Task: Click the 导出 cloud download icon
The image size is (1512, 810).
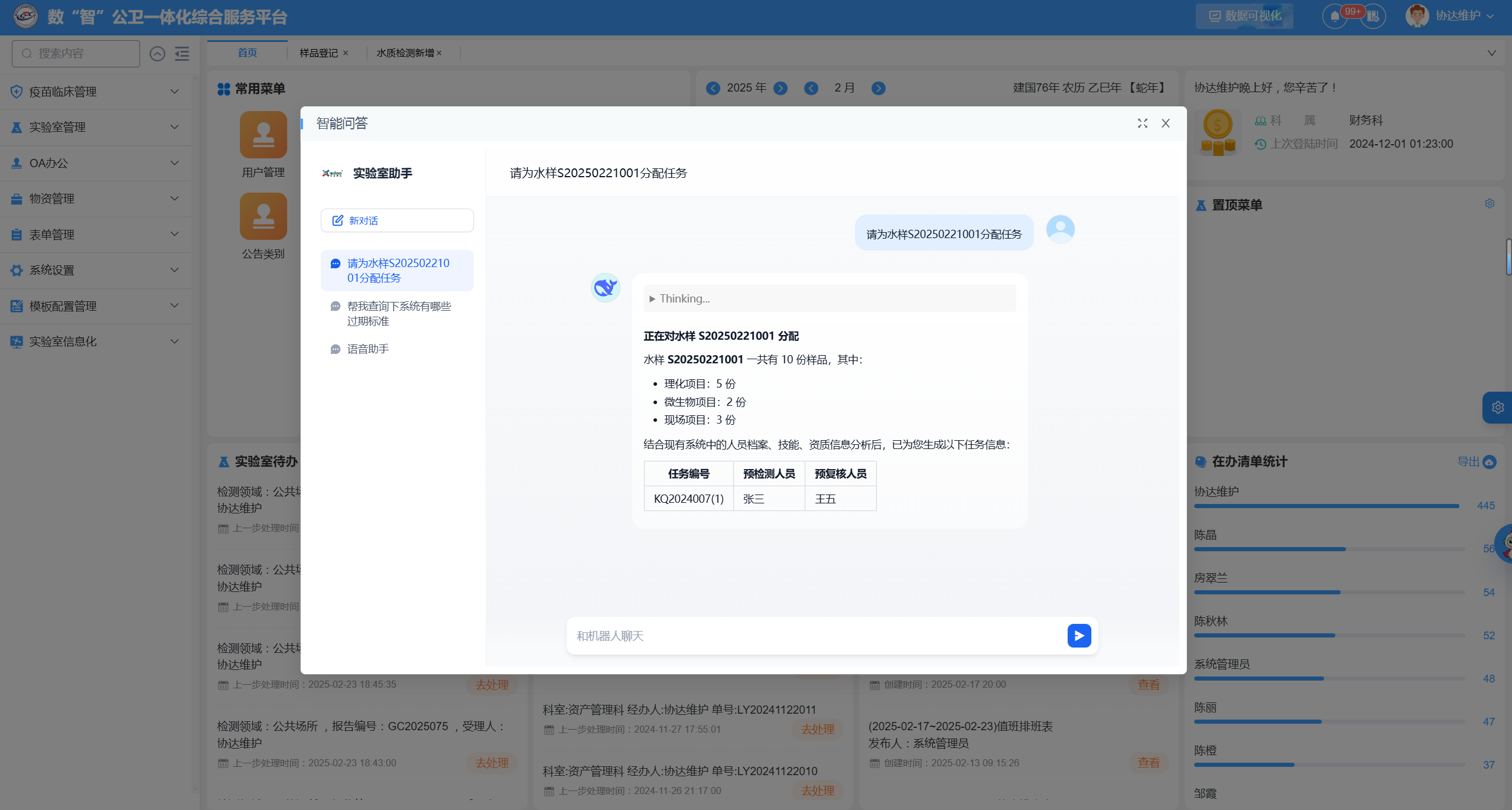Action: pyautogui.click(x=1490, y=462)
